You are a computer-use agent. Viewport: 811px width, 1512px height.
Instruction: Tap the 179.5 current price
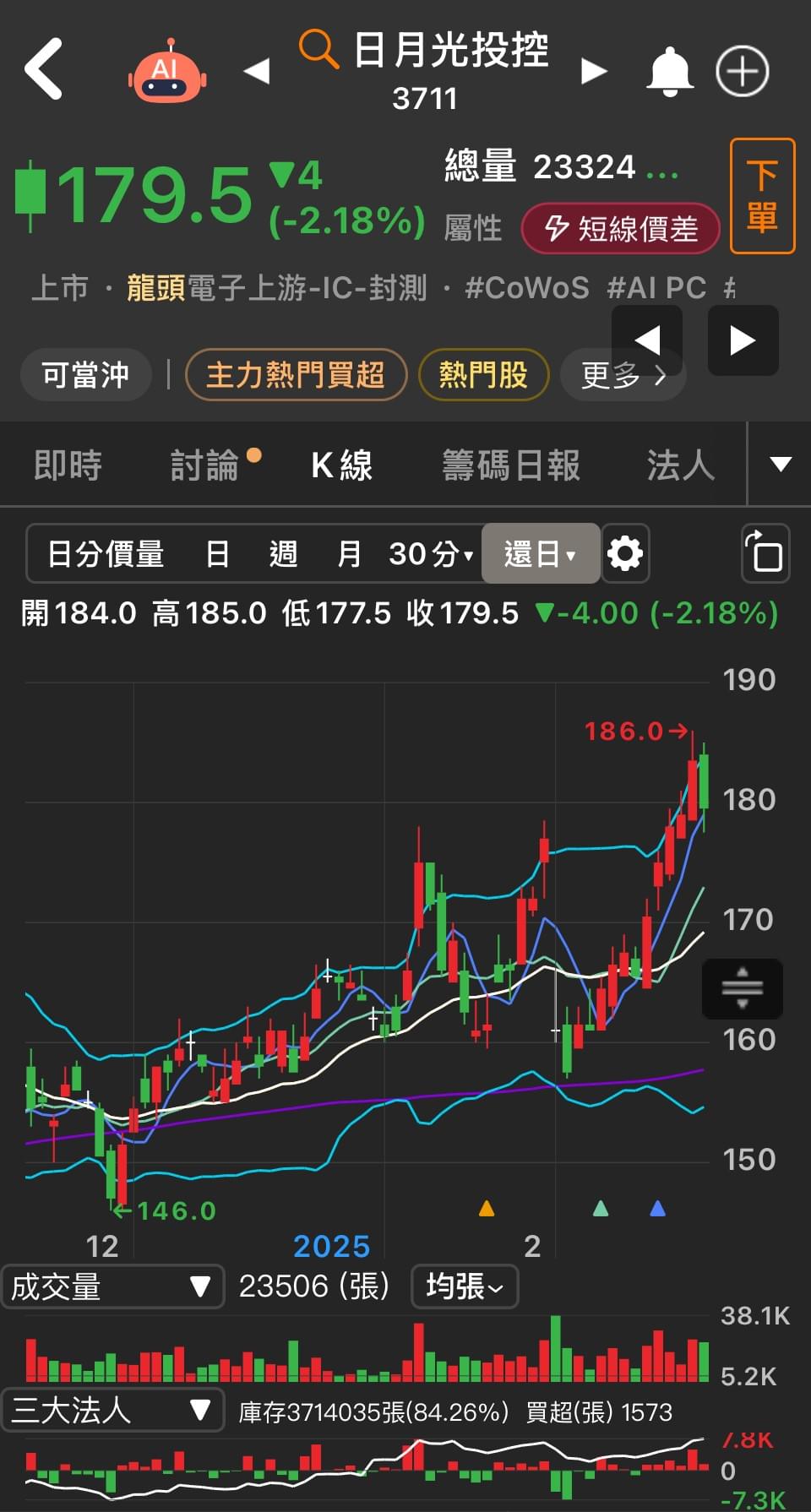click(155, 194)
